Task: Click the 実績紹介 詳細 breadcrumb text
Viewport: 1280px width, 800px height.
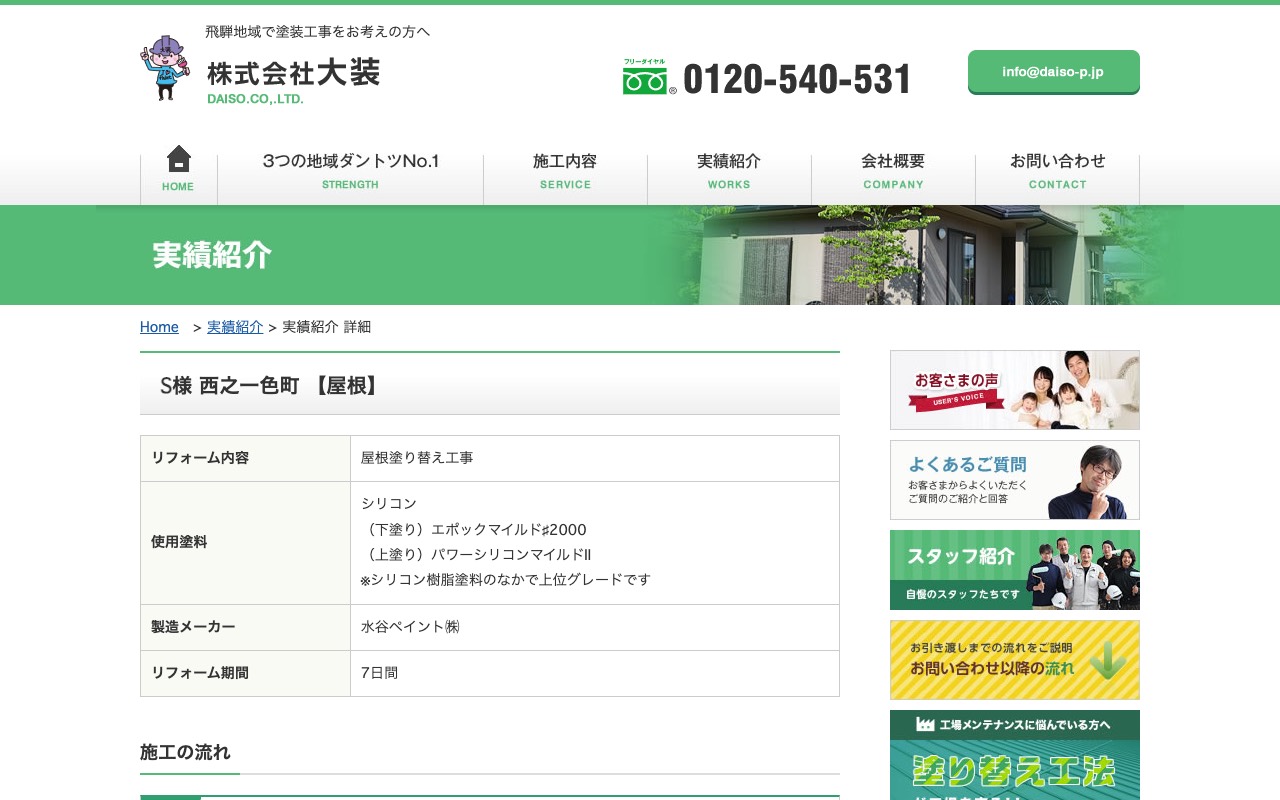Action: coord(327,327)
